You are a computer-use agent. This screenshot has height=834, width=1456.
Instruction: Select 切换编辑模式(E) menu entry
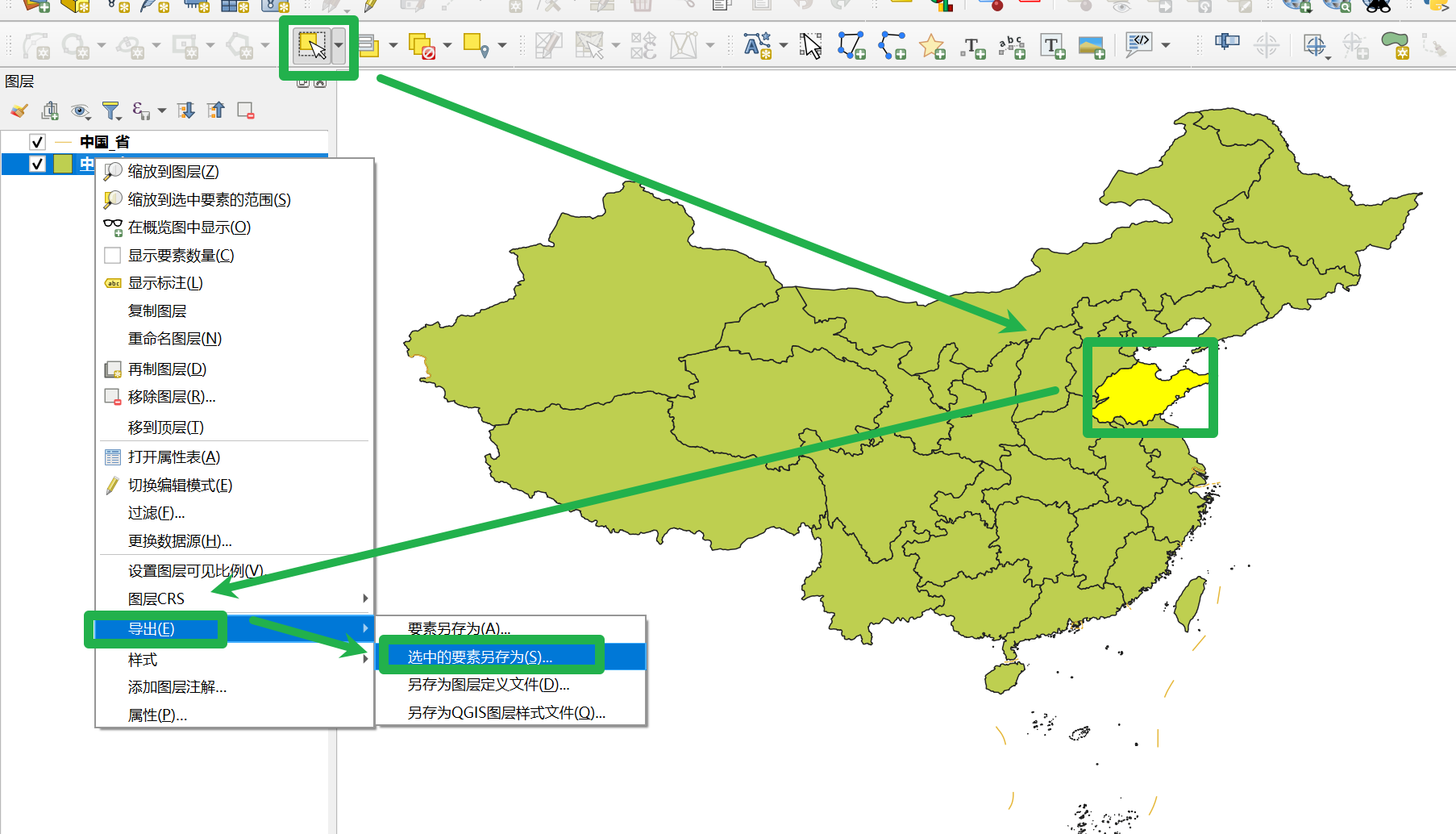pos(235,486)
